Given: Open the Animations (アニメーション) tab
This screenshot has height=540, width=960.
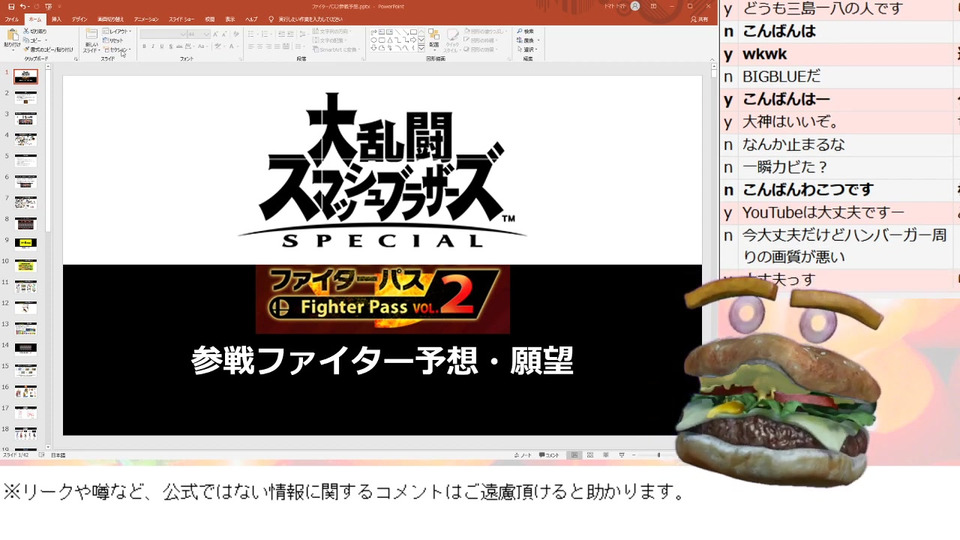Looking at the screenshot, I should pyautogui.click(x=146, y=20).
